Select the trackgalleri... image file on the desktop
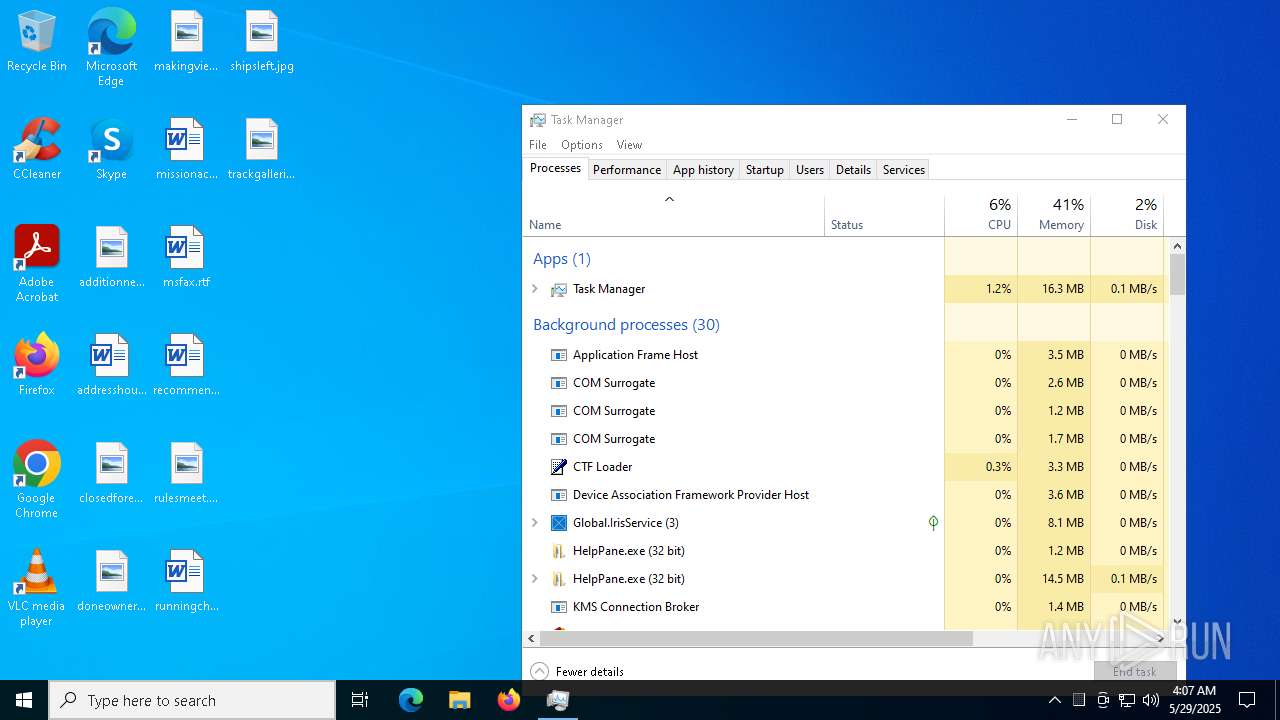The image size is (1280, 720). [x=261, y=150]
